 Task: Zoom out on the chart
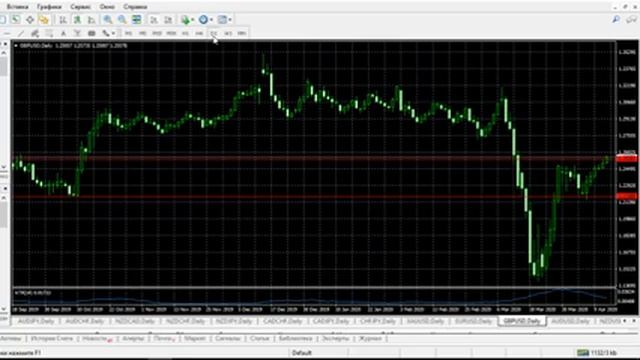tap(122, 20)
